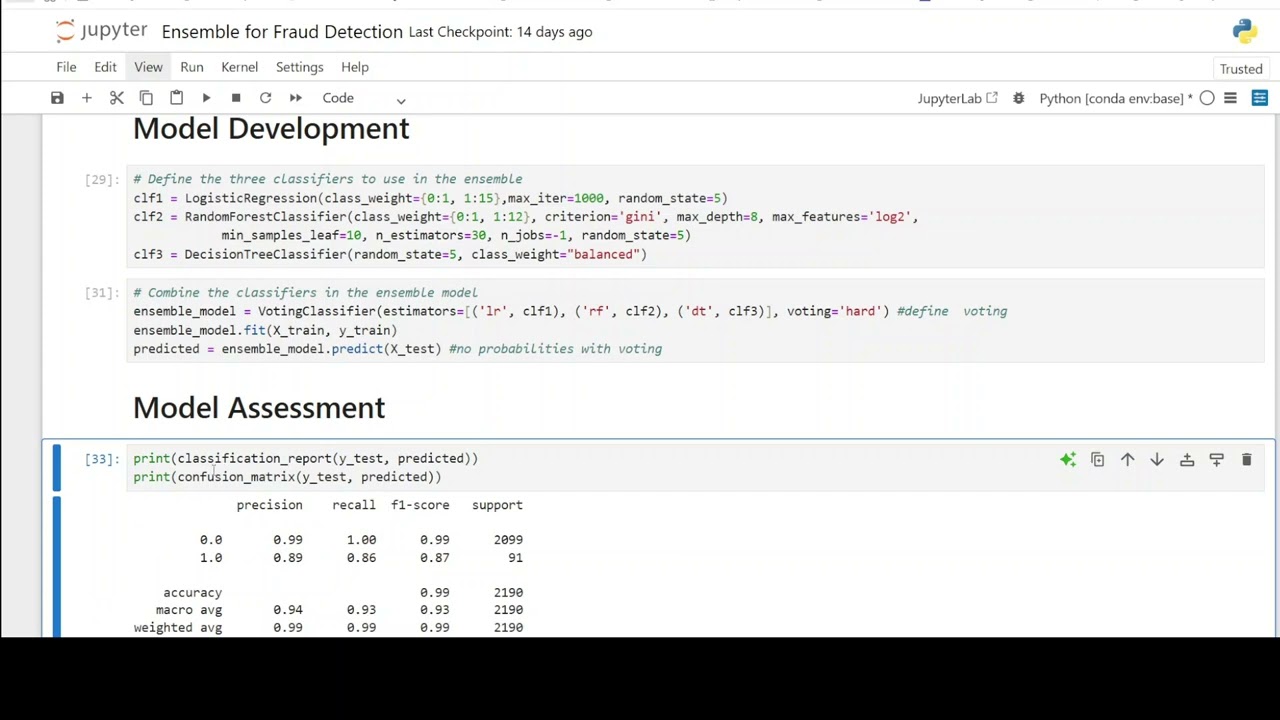Copy the selected cell from the toolbar
The width and height of the screenshot is (1280, 720).
[x=146, y=98]
